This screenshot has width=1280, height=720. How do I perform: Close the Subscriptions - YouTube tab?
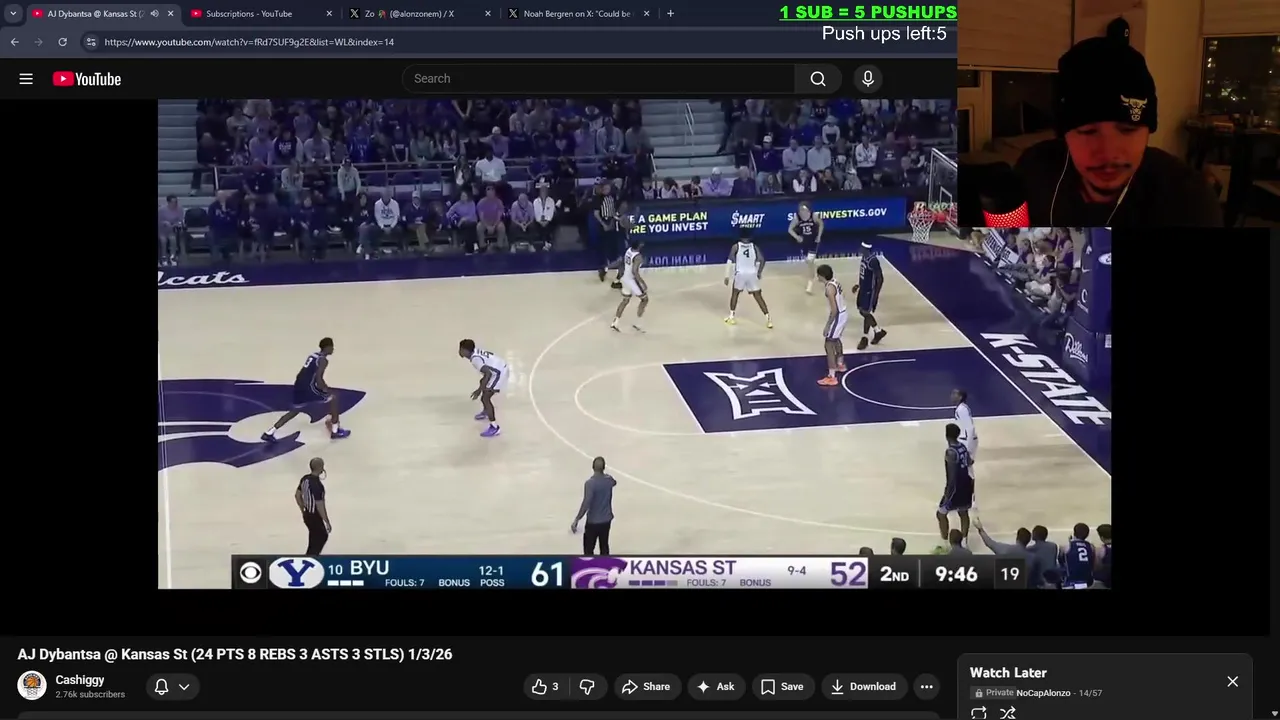329,14
